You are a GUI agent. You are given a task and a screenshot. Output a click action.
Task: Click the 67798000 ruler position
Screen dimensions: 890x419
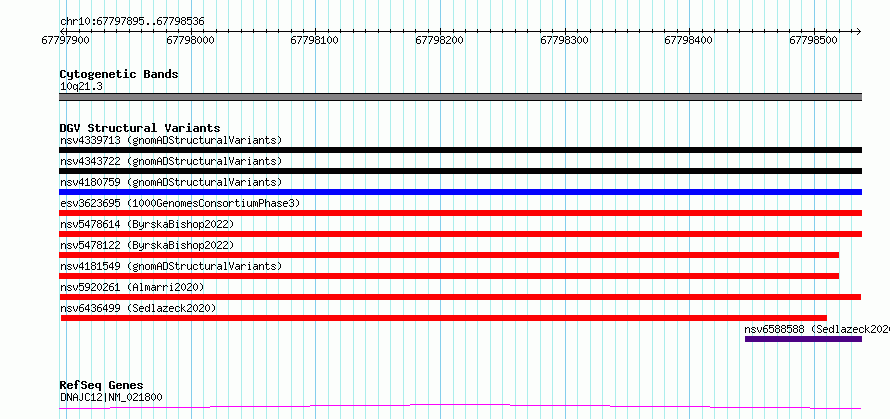pos(191,41)
